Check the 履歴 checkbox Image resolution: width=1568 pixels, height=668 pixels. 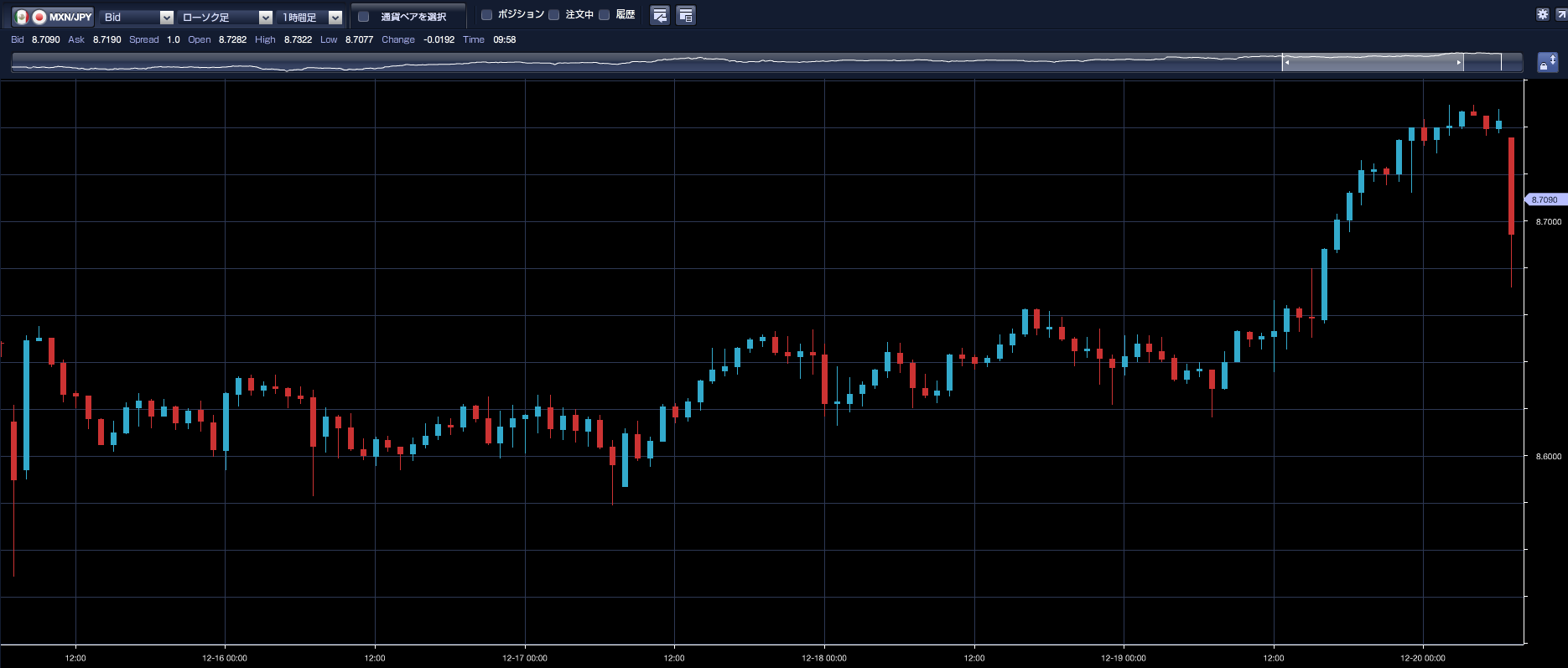tap(604, 15)
